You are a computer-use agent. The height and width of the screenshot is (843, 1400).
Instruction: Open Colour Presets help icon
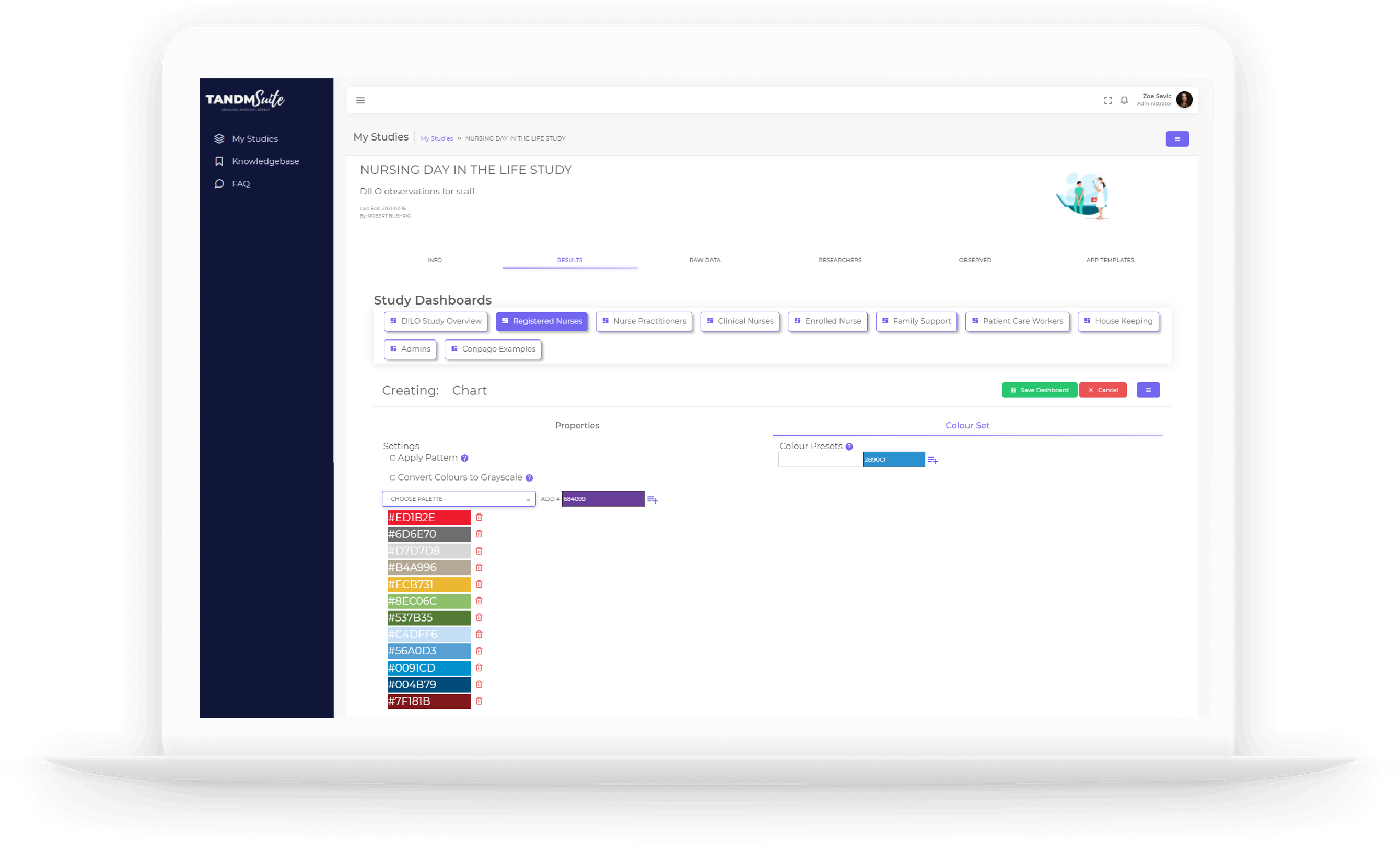click(x=849, y=447)
